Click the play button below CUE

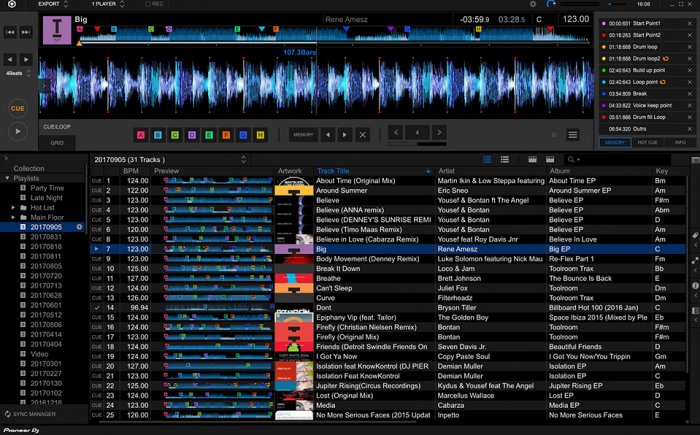pos(17,130)
